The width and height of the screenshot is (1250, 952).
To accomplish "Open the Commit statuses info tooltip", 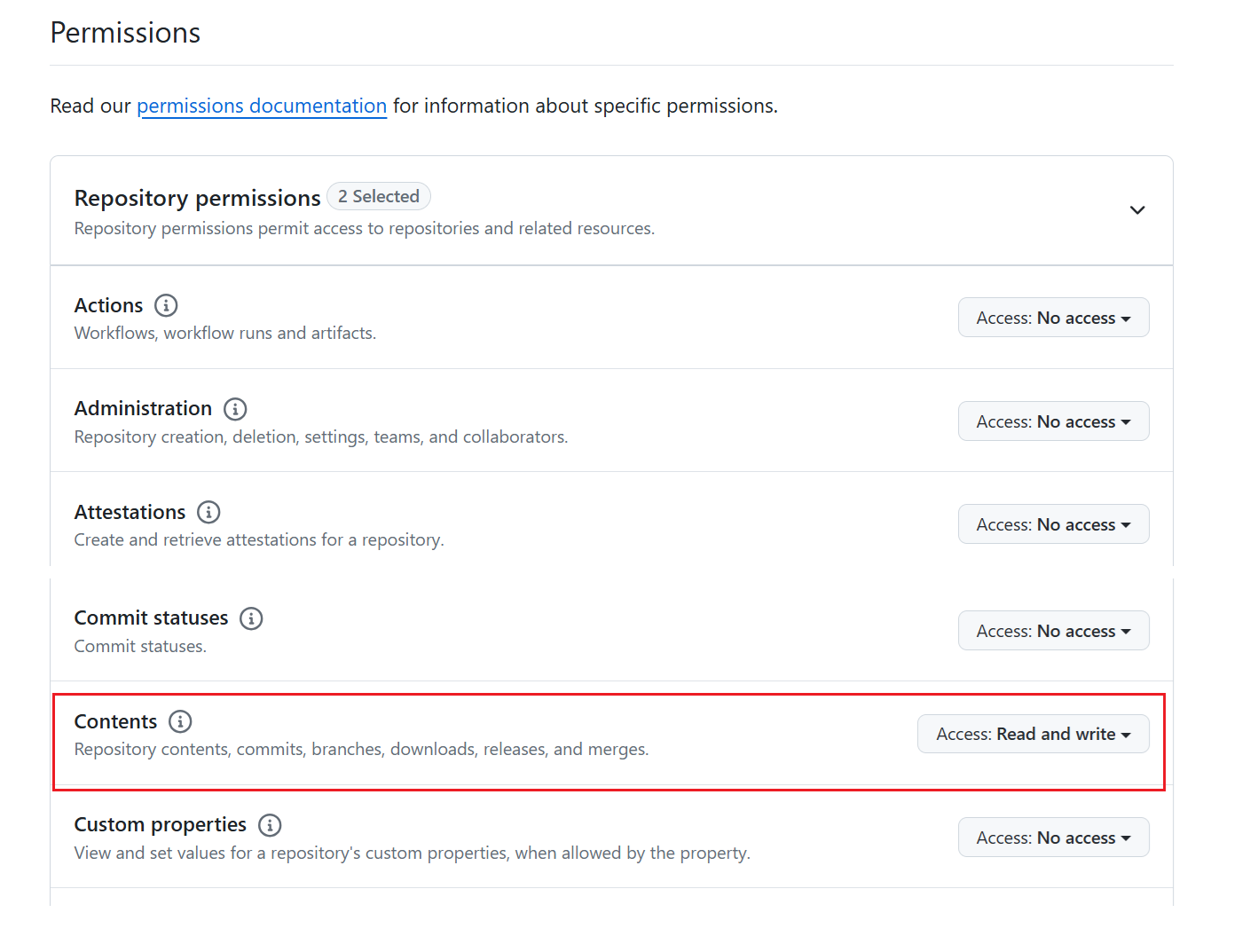I will point(251,618).
